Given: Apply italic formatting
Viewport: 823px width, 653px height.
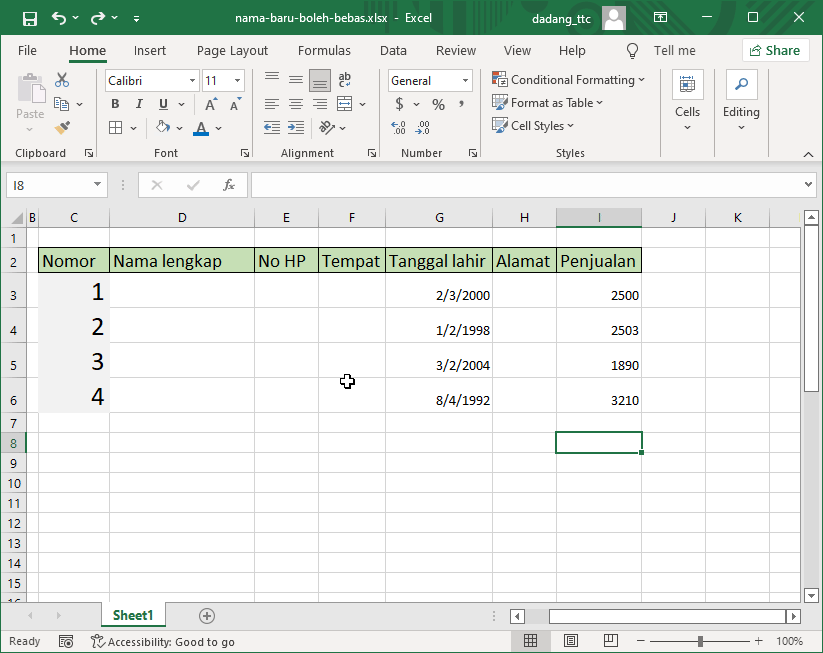Looking at the screenshot, I should [139, 103].
